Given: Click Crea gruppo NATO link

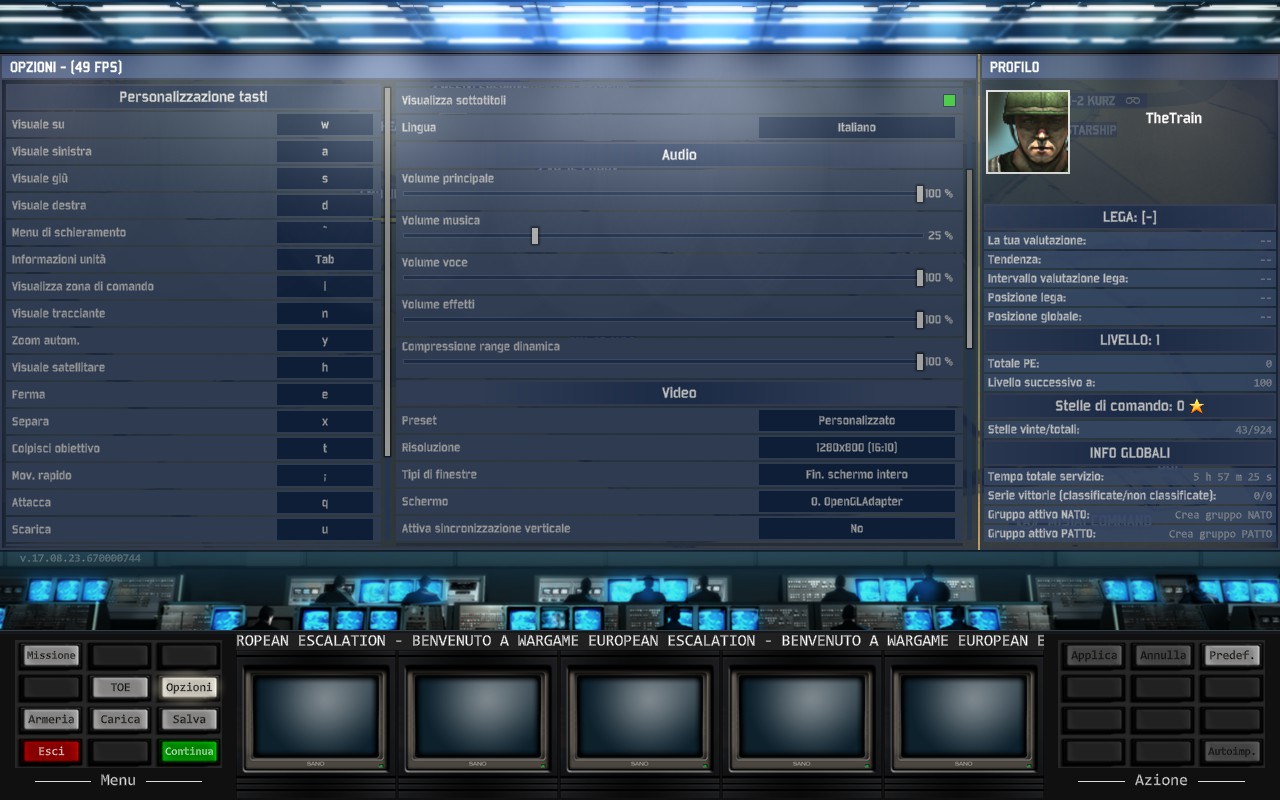Looking at the screenshot, I should point(1223,516).
